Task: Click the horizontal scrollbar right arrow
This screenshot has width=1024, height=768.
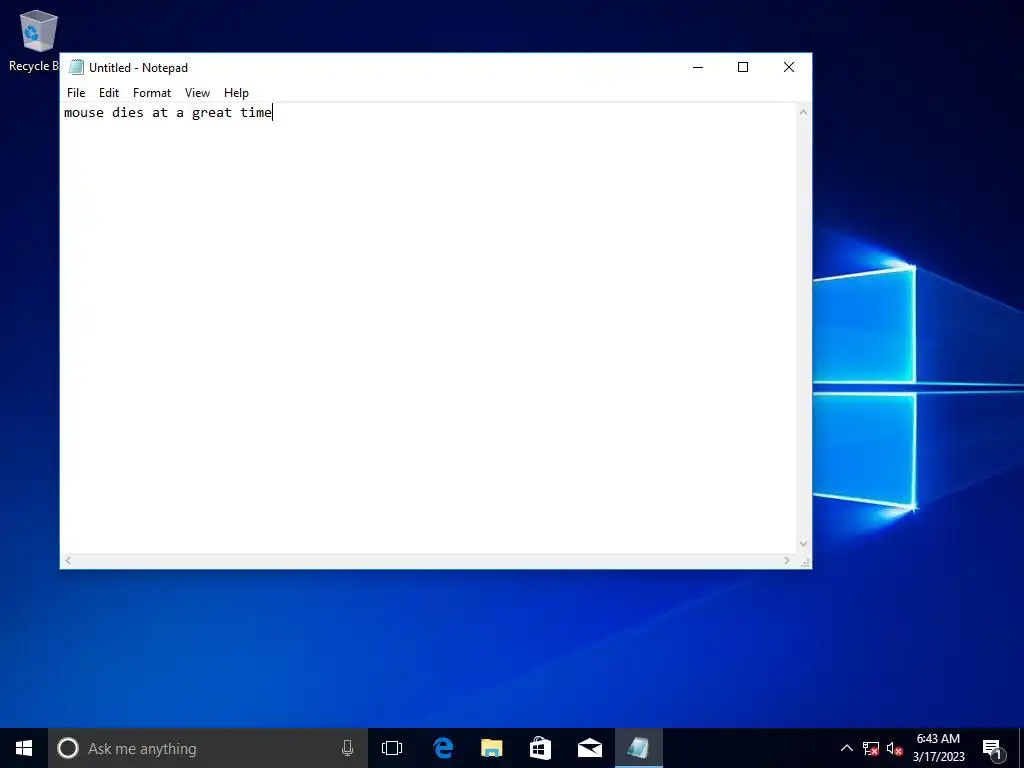Action: pyautogui.click(x=786, y=560)
